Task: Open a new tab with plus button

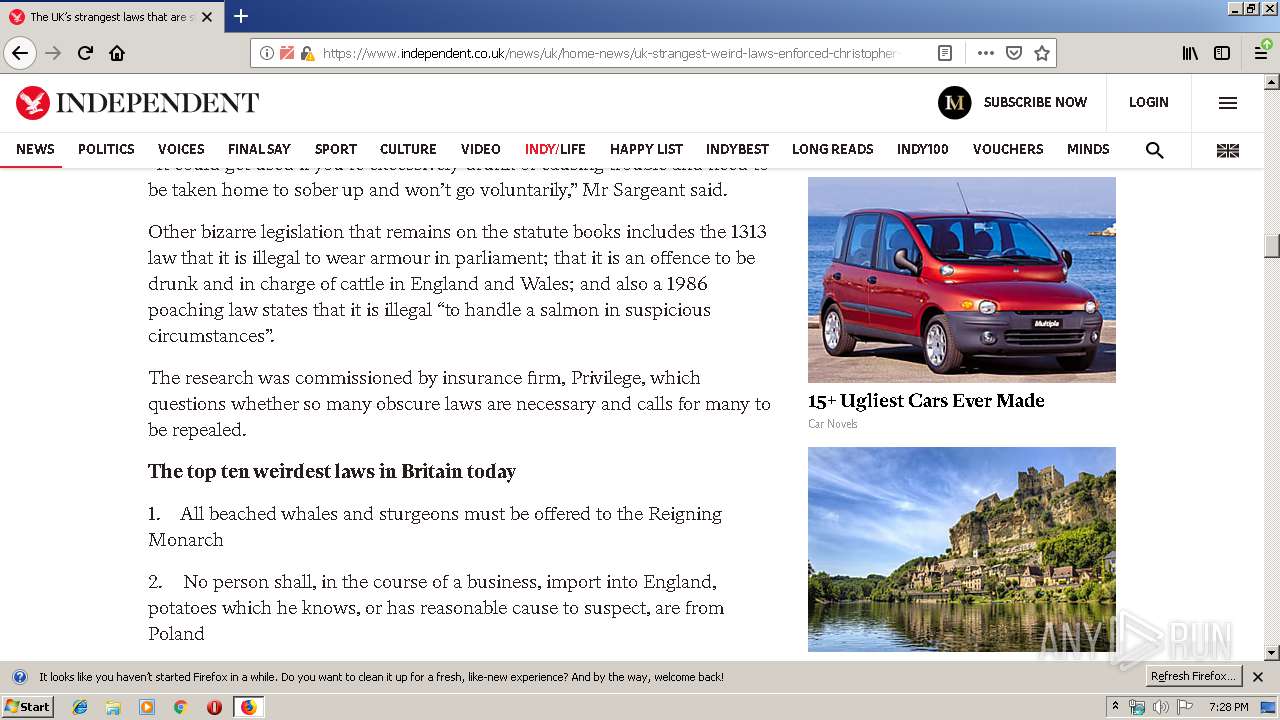Action: (x=241, y=16)
